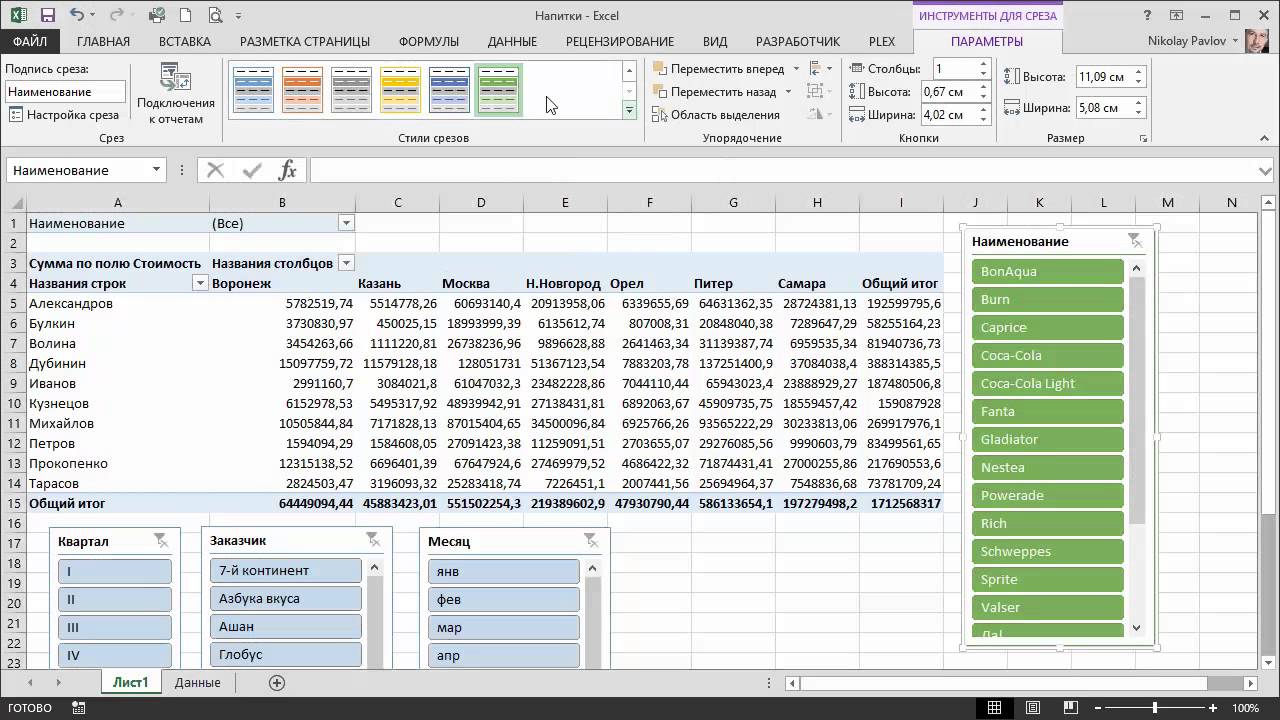Add a new sheet with plus icon
The height and width of the screenshot is (720, 1280).
[277, 683]
